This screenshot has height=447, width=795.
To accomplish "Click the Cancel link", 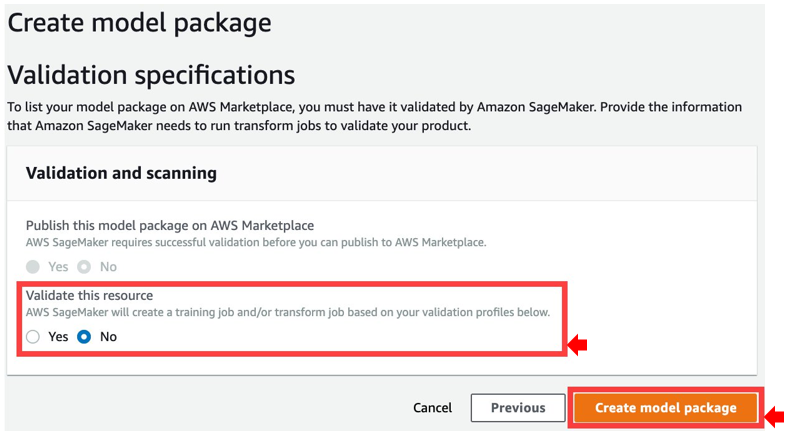I will coord(432,408).
